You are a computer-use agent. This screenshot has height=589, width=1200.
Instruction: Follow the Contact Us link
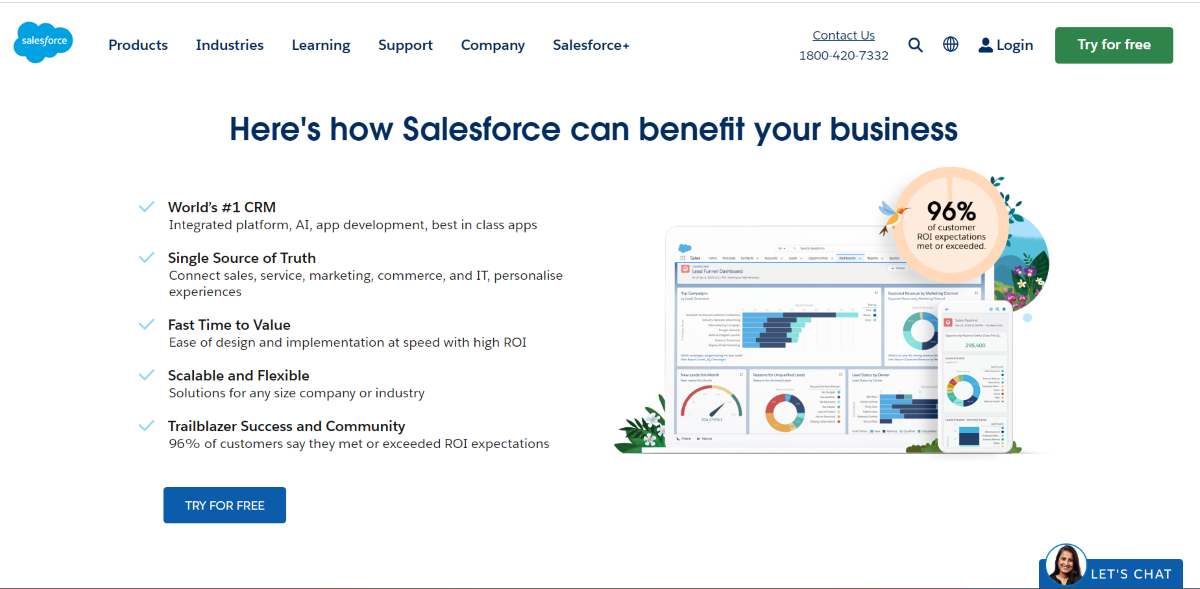click(x=843, y=35)
